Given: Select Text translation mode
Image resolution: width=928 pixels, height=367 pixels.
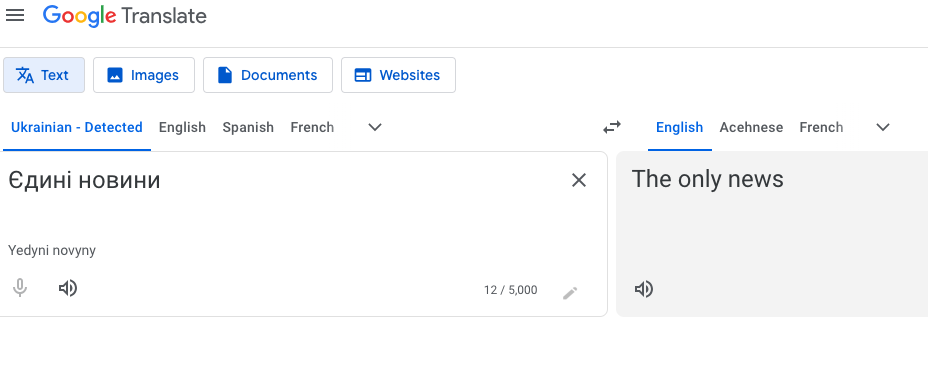Looking at the screenshot, I should 44,75.
